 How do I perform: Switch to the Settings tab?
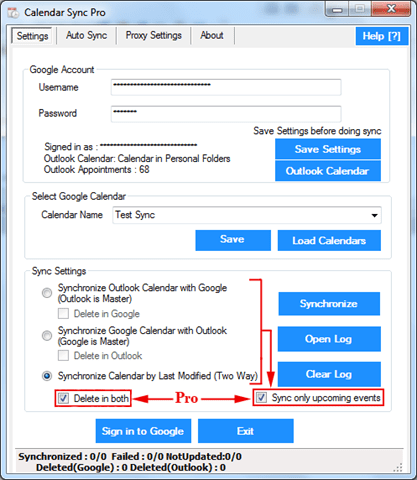(32, 36)
